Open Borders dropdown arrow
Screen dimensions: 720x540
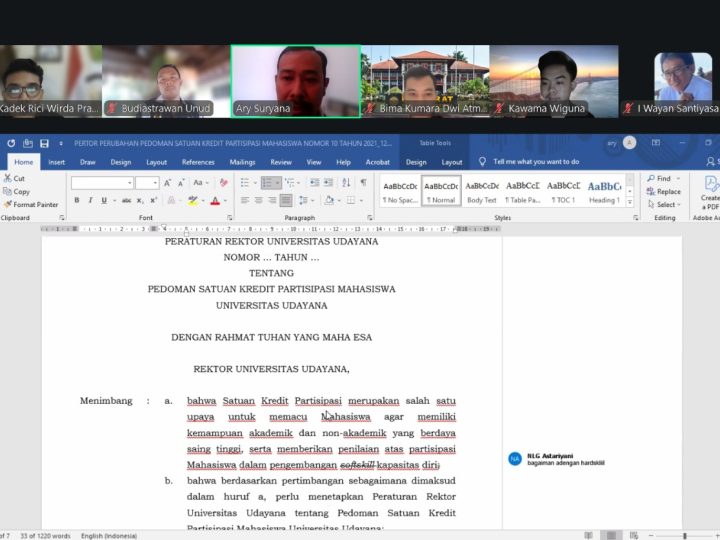[361, 201]
